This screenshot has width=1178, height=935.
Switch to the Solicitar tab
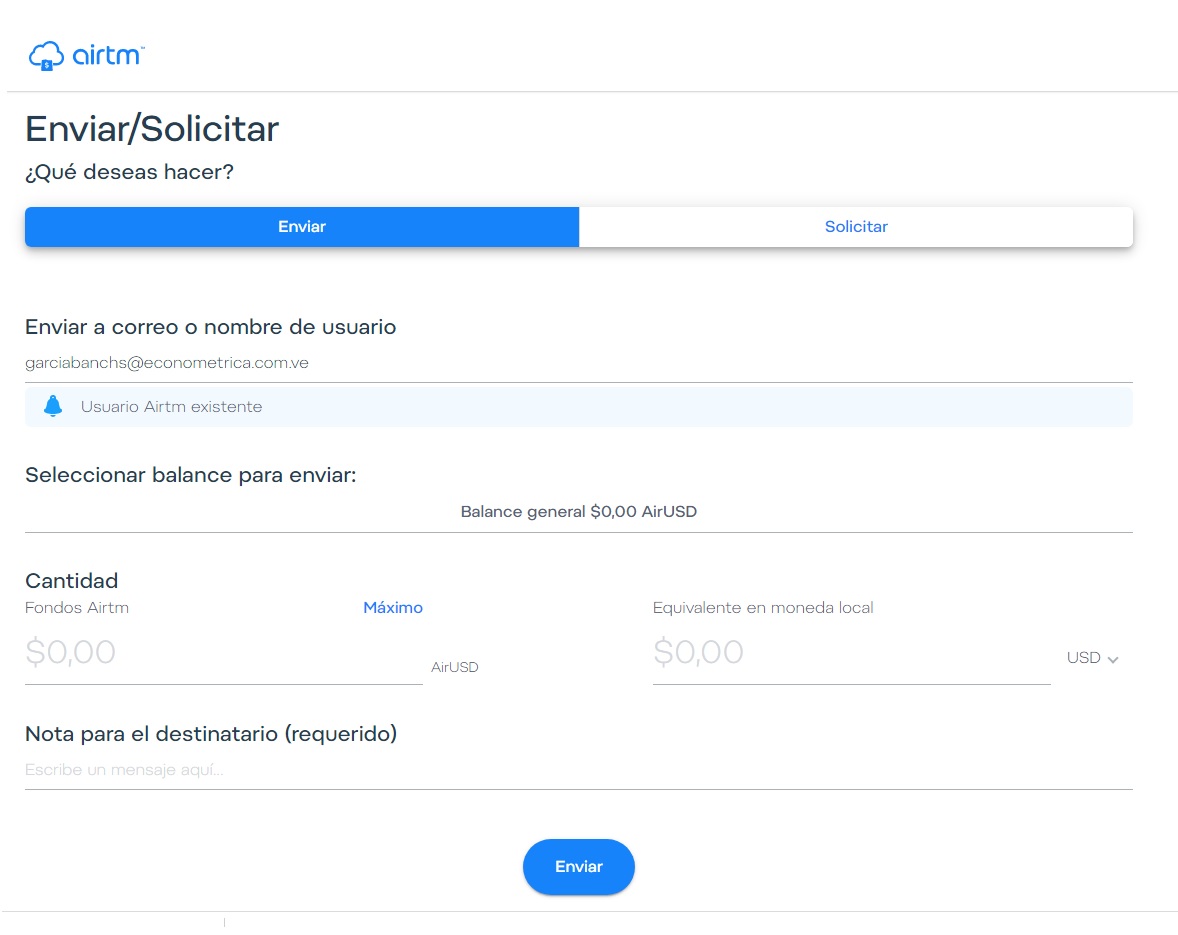[856, 227]
